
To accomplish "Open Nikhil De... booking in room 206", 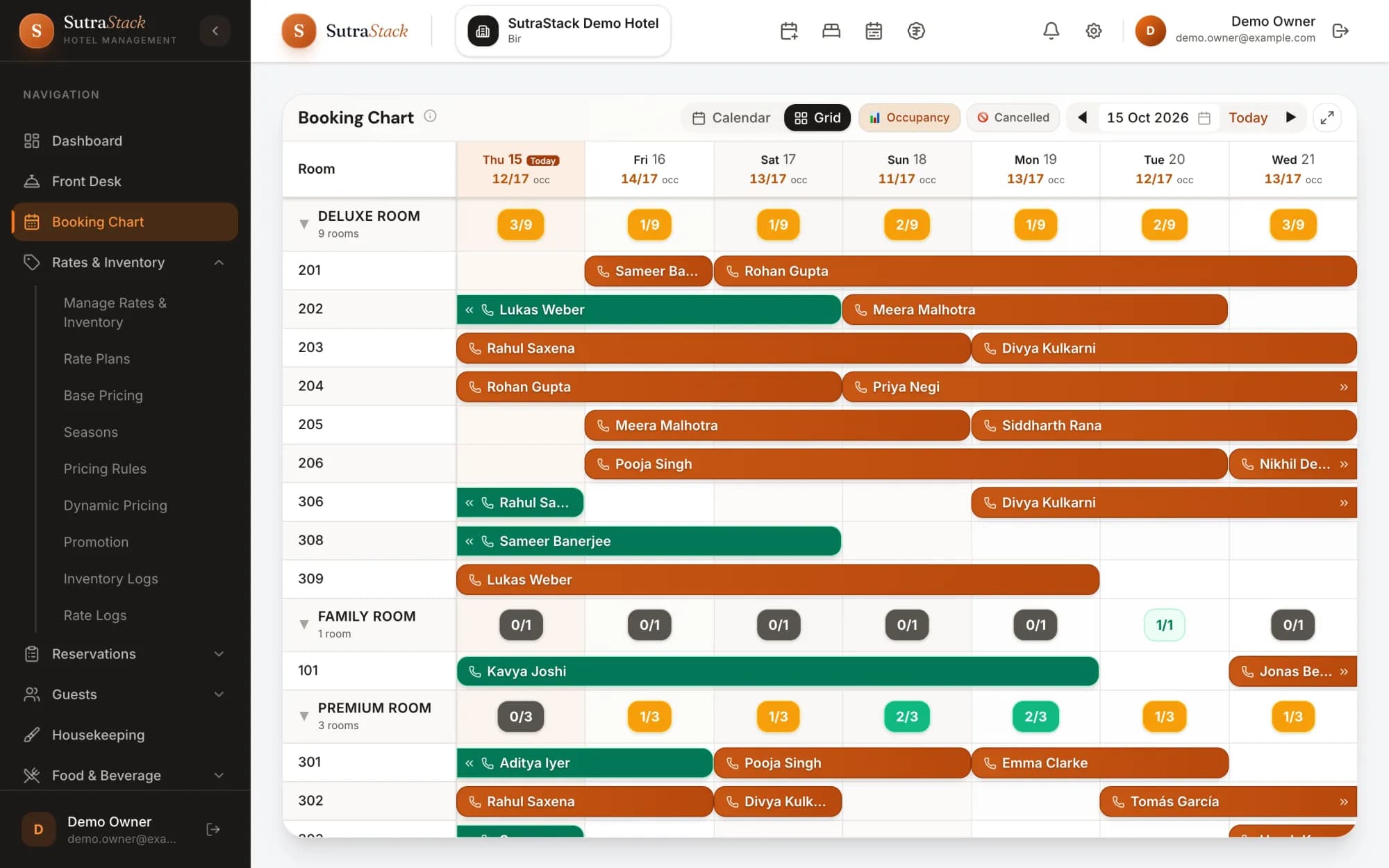I will 1292,464.
